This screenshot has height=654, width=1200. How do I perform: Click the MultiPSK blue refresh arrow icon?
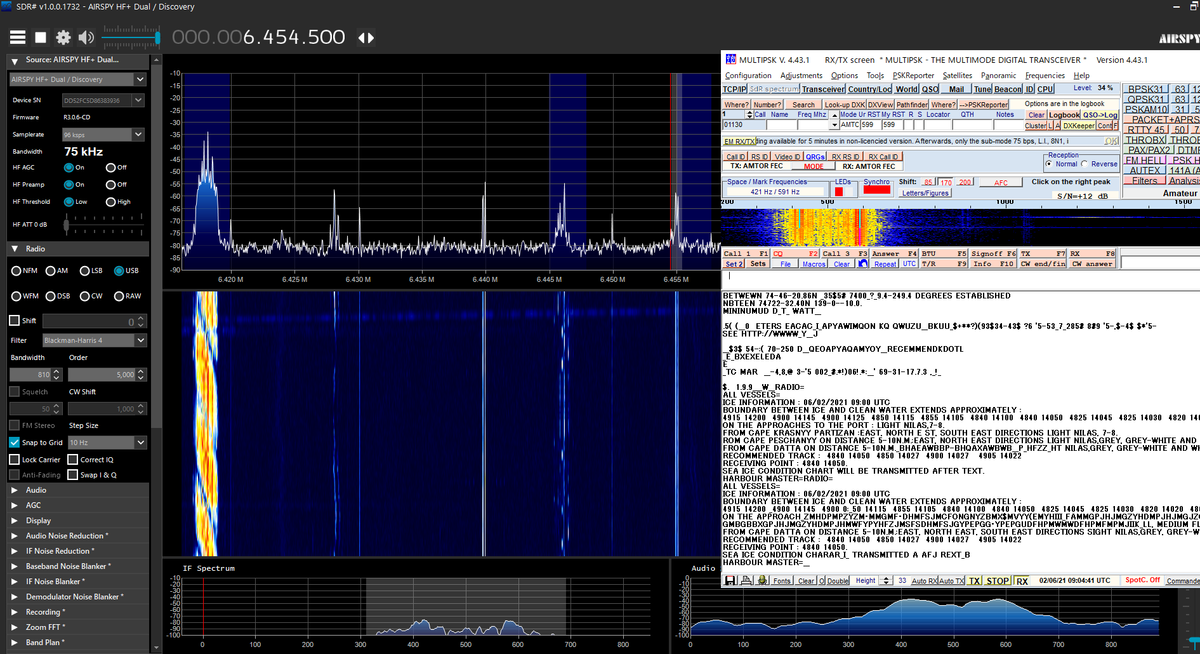(863, 263)
